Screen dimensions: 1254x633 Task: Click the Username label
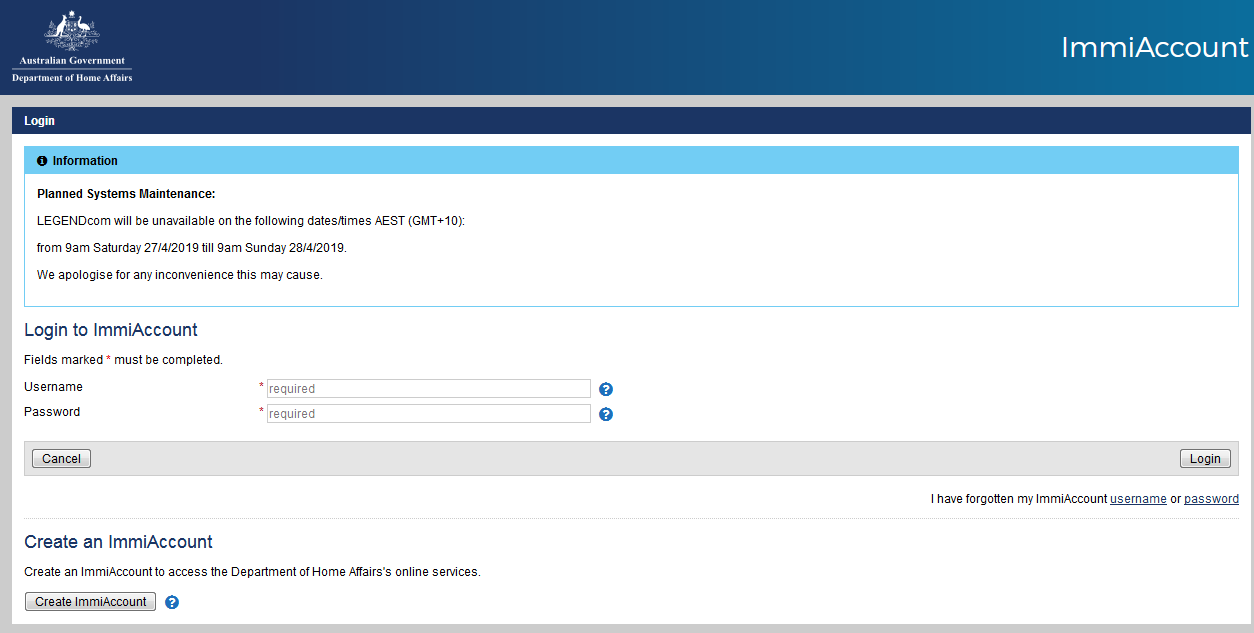(53, 387)
